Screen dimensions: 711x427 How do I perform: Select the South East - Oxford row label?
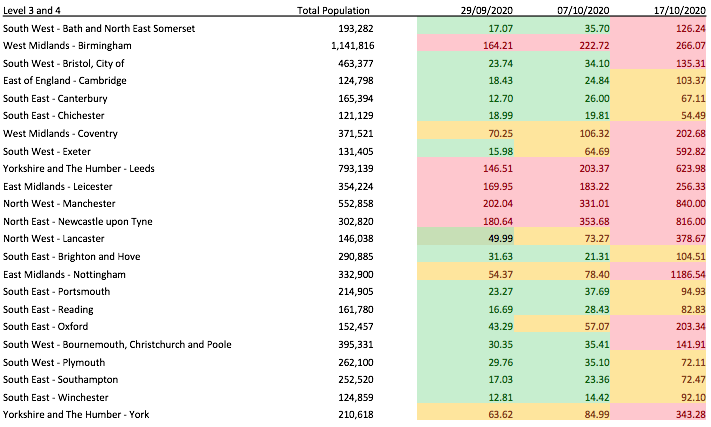tap(45, 327)
